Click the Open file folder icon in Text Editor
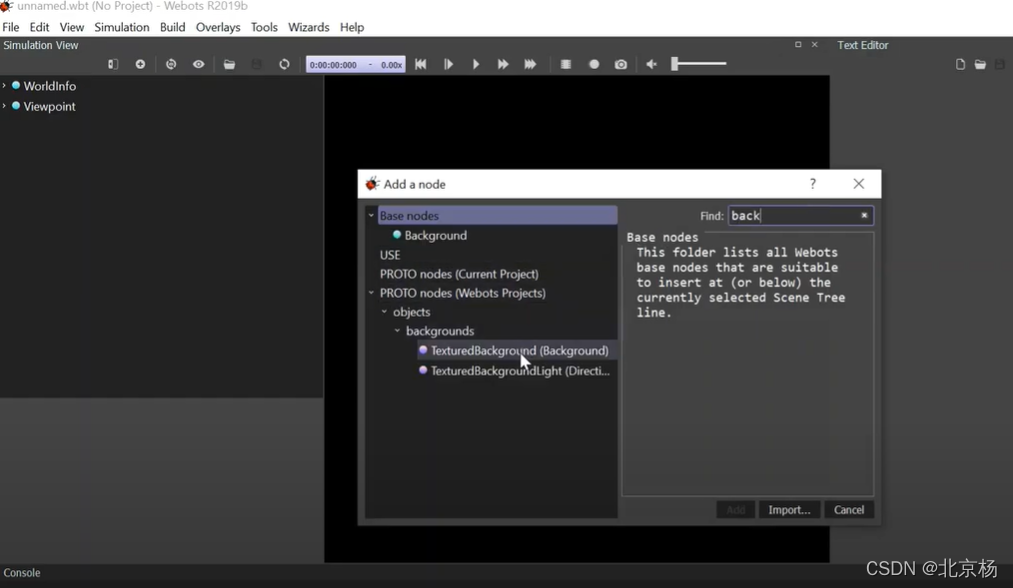1013x588 pixels. point(980,64)
